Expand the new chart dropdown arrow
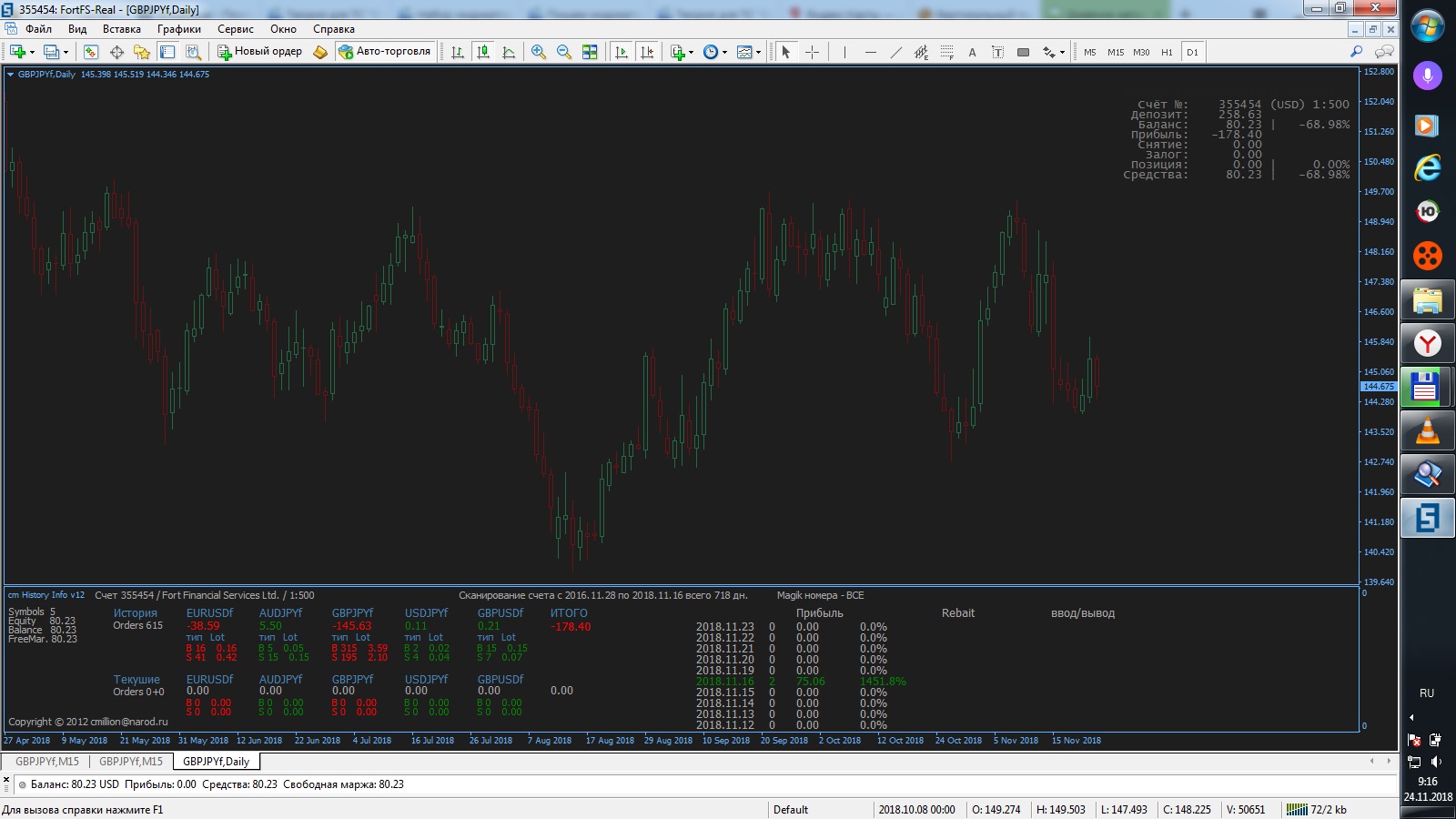Screen dimensions: 1456x819 click(32, 52)
